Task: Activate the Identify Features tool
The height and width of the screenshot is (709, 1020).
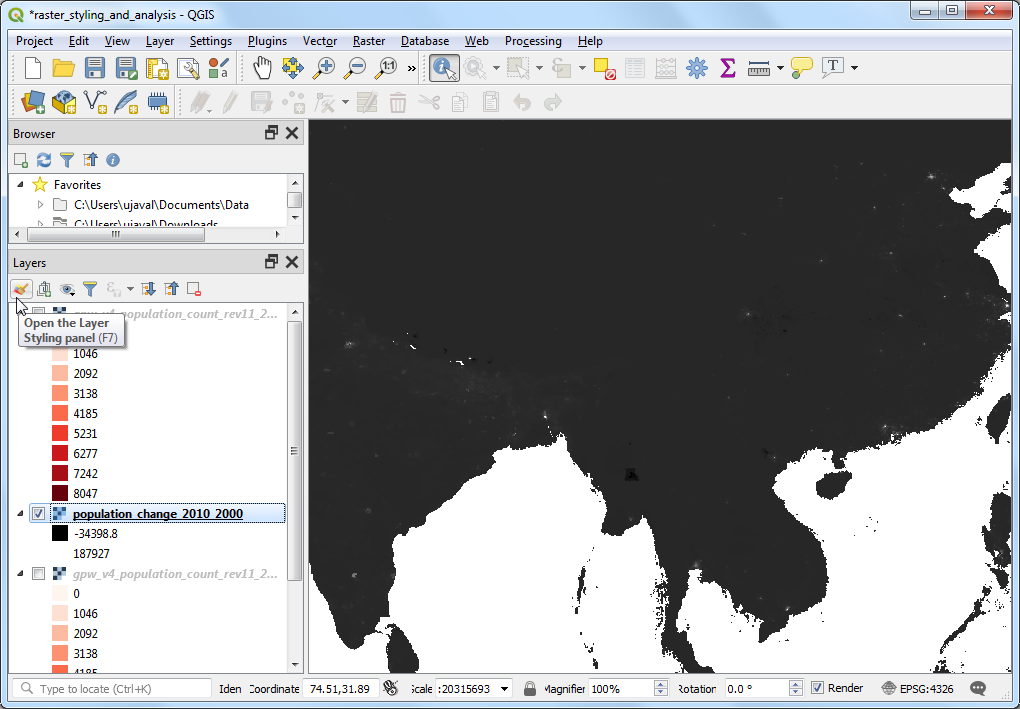Action: [x=444, y=68]
